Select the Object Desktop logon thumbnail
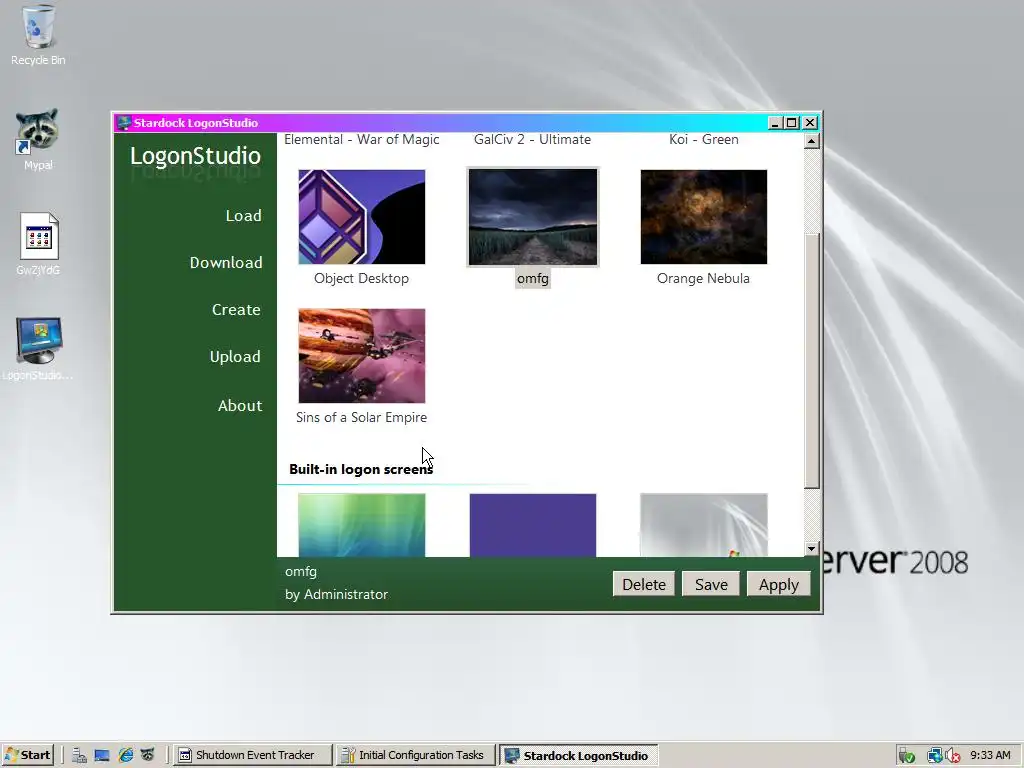1024x768 pixels. pos(362,217)
